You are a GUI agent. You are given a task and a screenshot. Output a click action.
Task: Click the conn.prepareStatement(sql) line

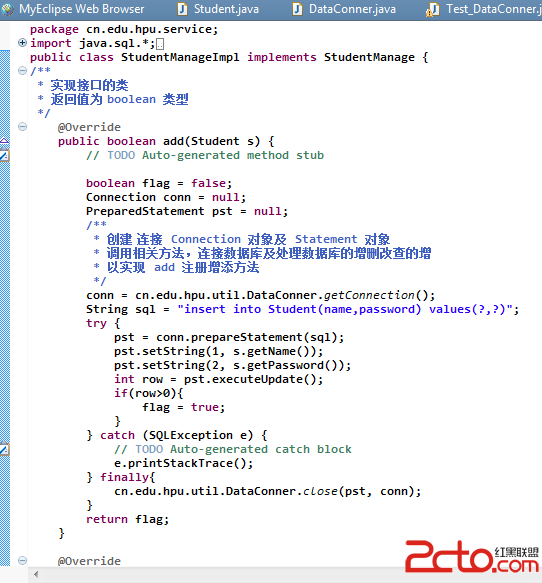coord(229,337)
